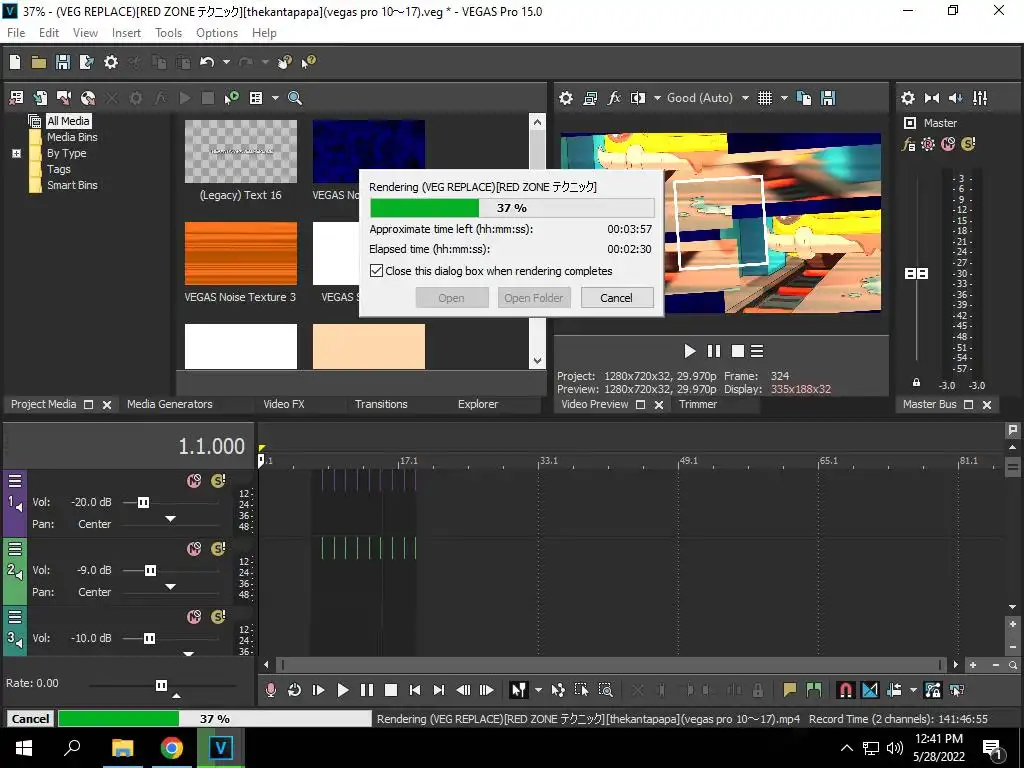
Task: Open the undo history dropdown arrow
Action: tap(226, 62)
